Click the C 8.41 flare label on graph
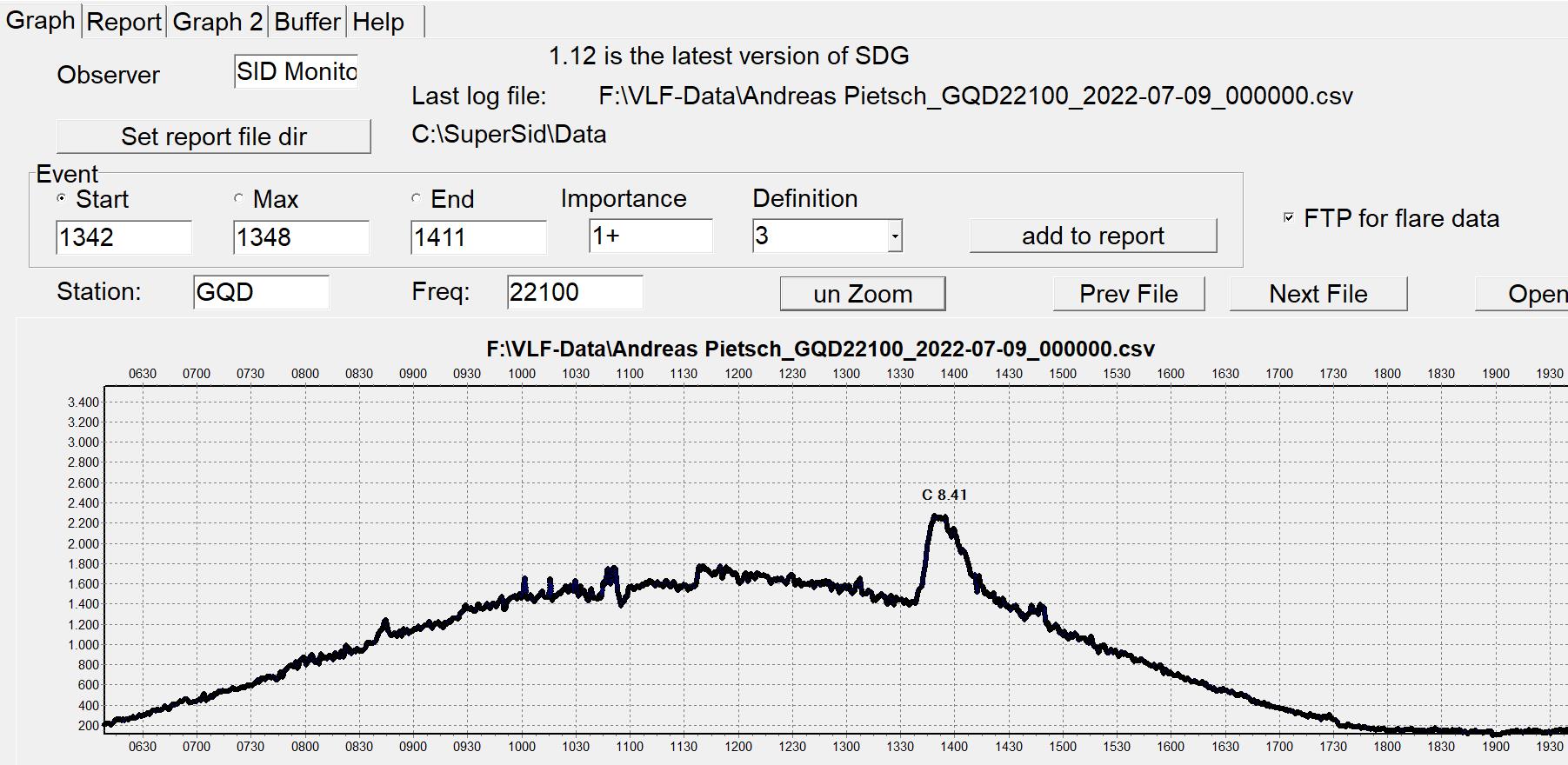 tap(944, 495)
